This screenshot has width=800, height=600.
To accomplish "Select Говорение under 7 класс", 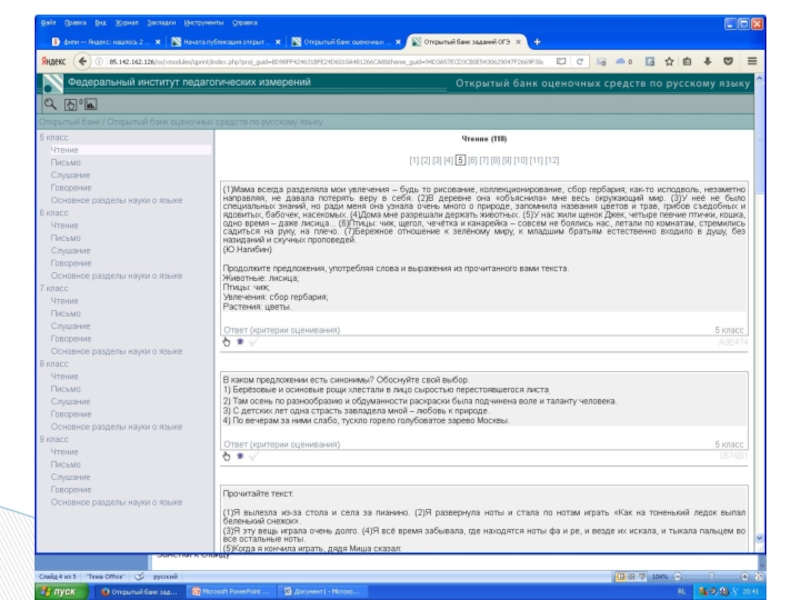I will [71, 339].
